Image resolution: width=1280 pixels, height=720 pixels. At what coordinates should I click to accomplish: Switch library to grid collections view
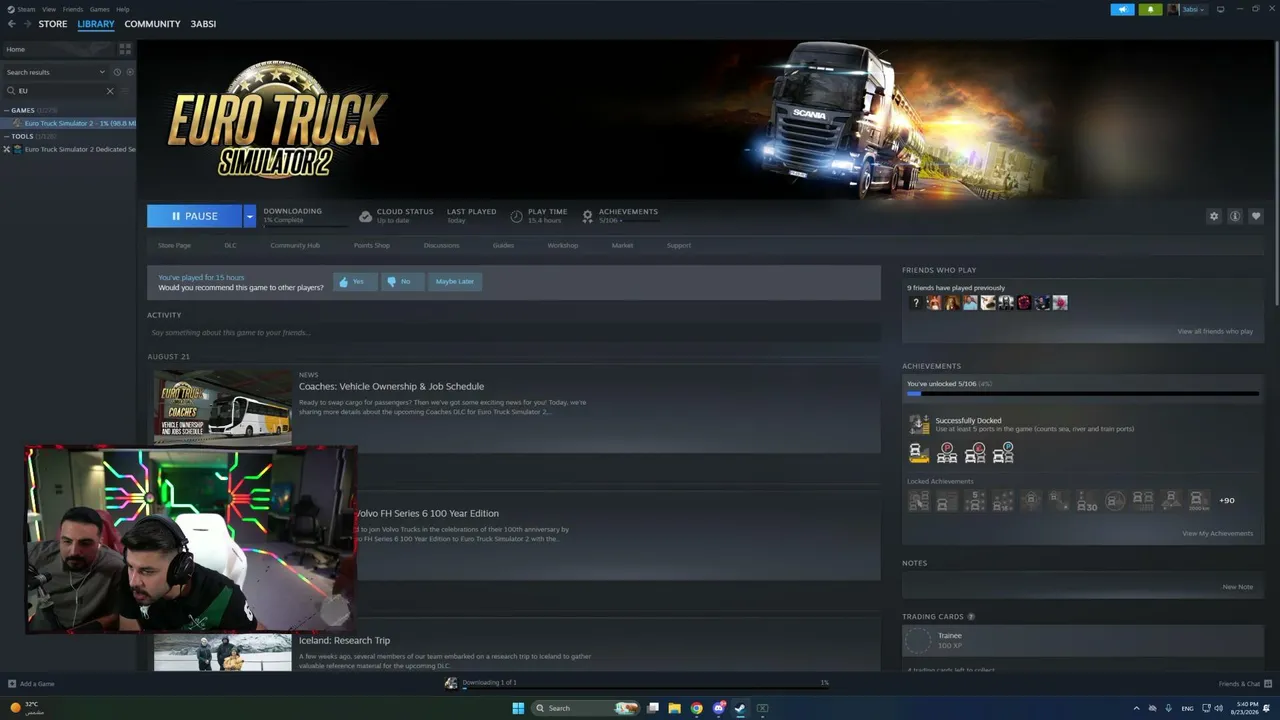(125, 48)
